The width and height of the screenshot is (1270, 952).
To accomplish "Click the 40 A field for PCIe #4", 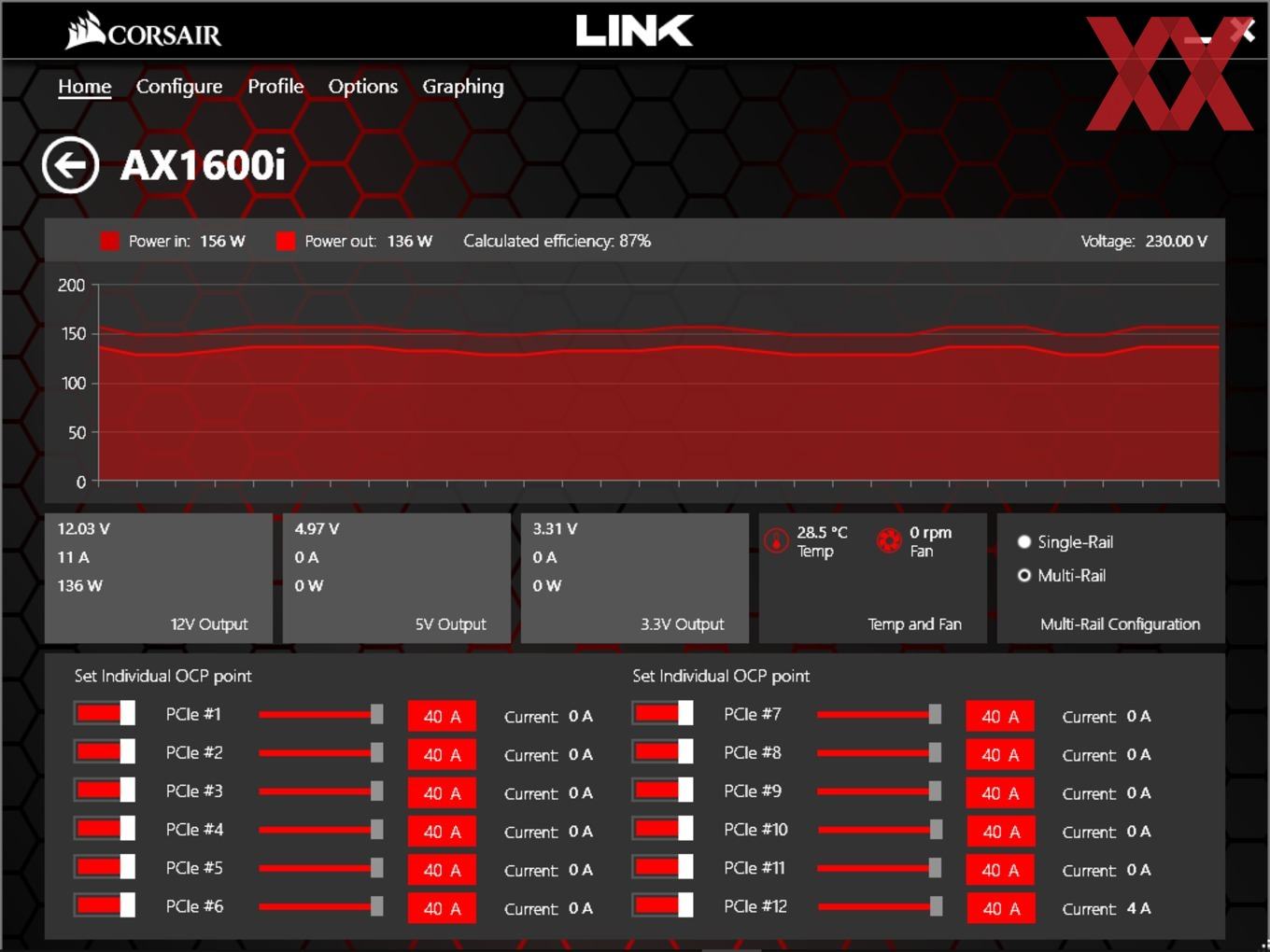I will pos(442,832).
